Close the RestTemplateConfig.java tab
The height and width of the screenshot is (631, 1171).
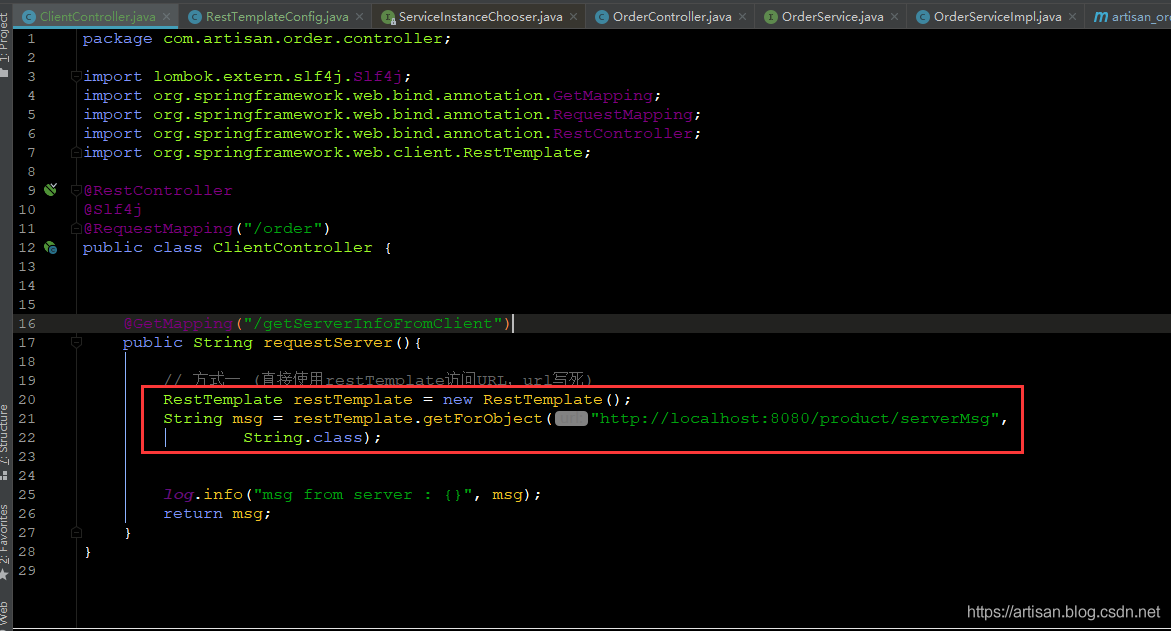click(358, 17)
